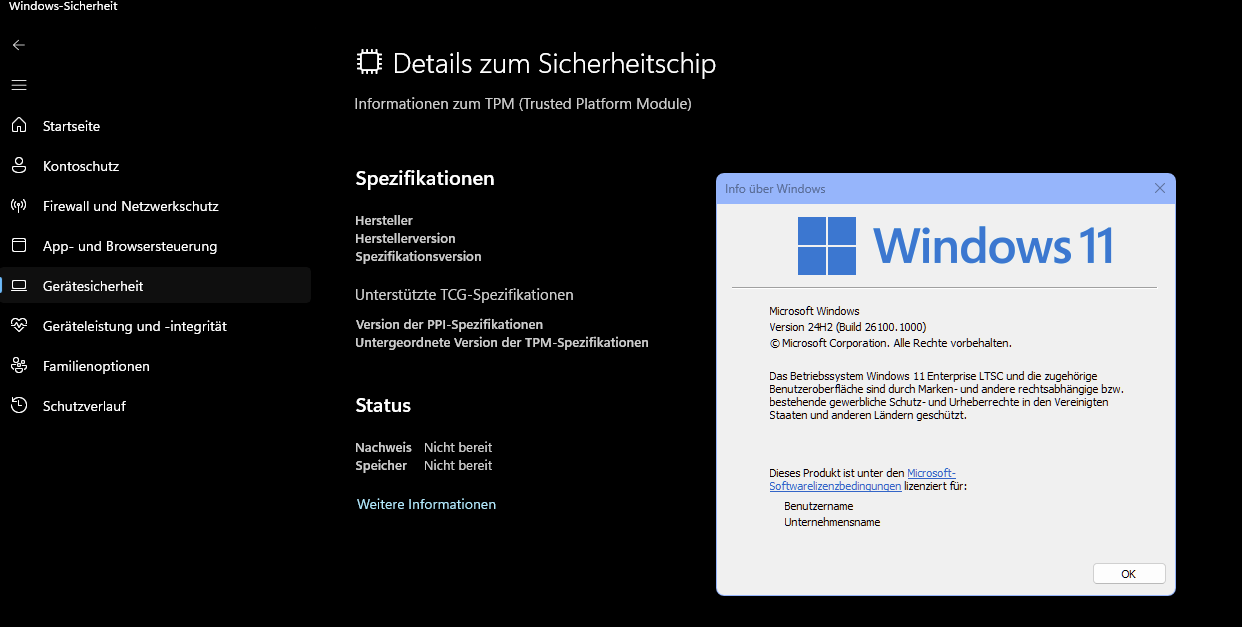Click the Version 24H2 build text
The height and width of the screenshot is (627, 1242).
click(x=848, y=327)
